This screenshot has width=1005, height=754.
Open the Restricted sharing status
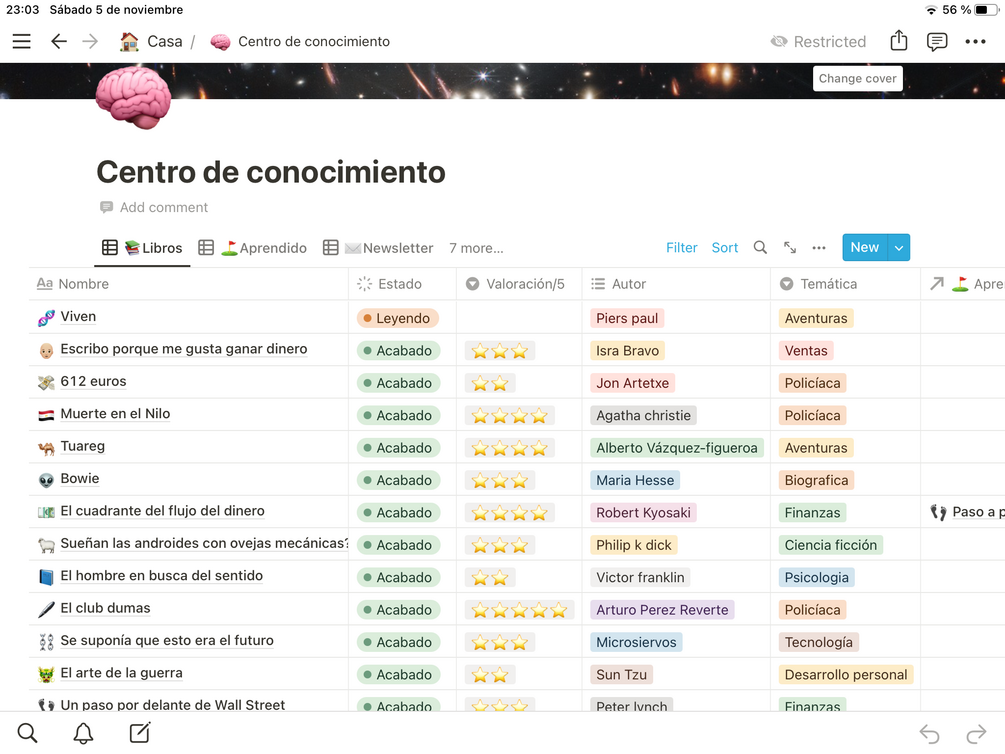[818, 42]
